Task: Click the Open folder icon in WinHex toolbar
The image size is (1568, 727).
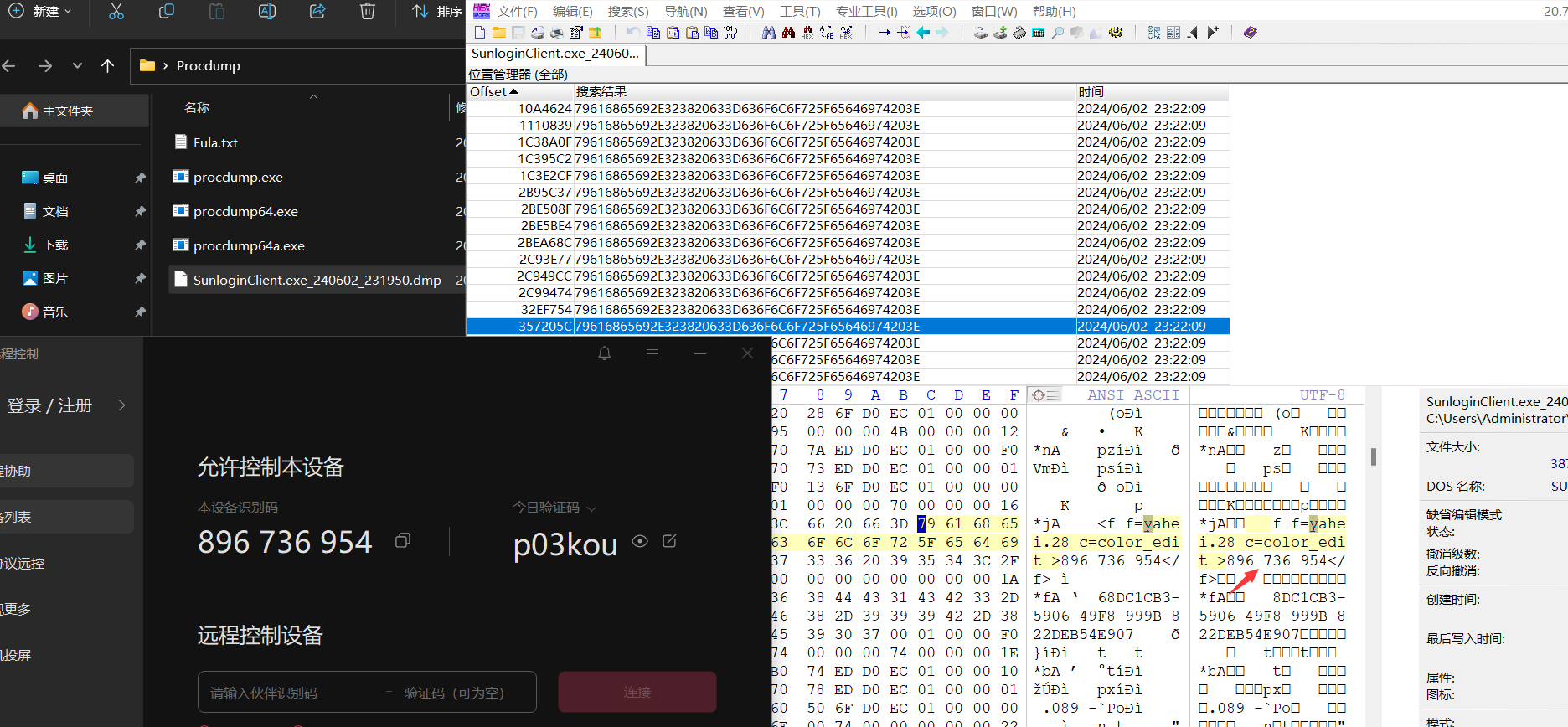Action: (x=499, y=32)
